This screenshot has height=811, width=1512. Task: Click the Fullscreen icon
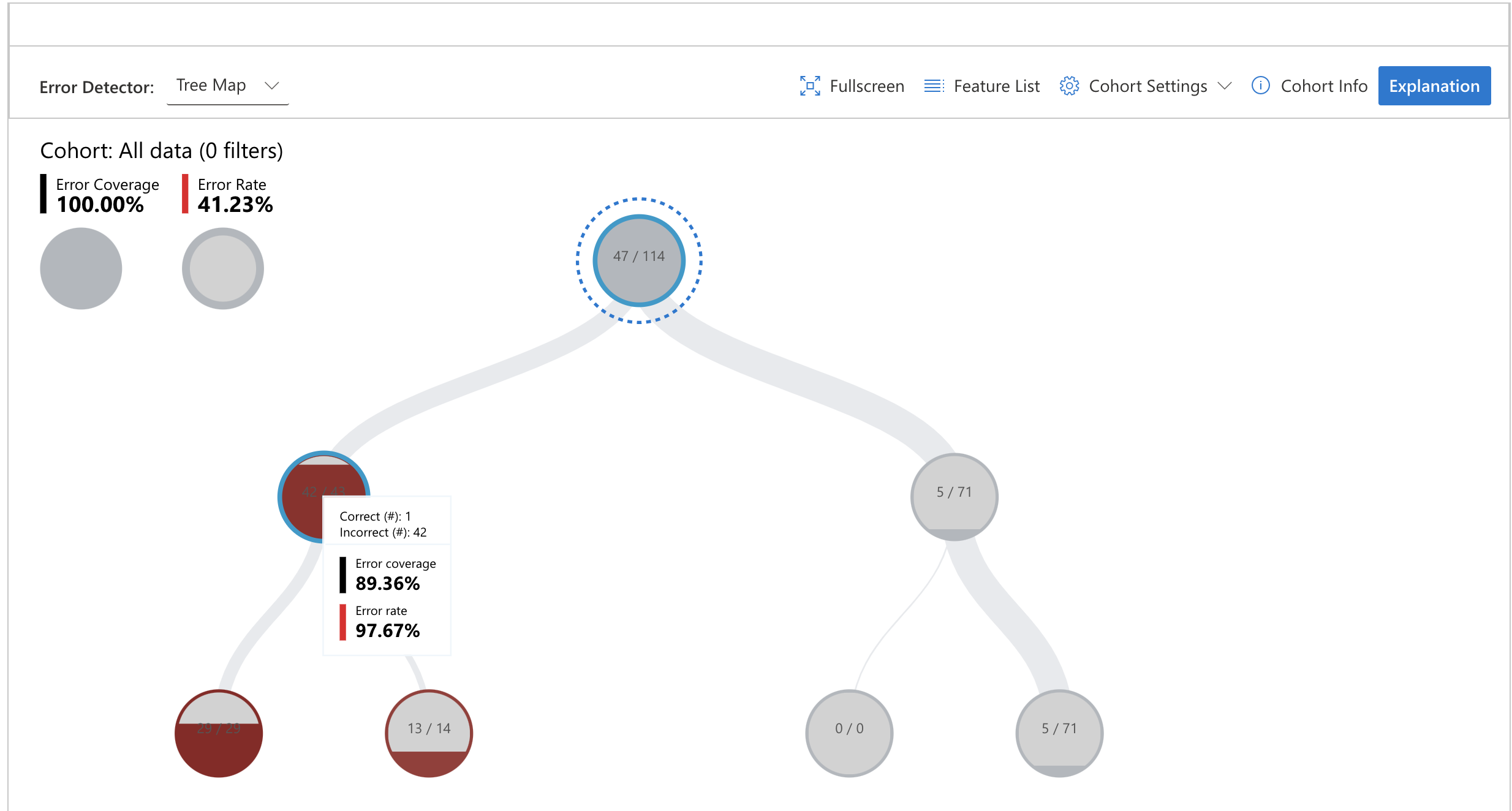[809, 86]
